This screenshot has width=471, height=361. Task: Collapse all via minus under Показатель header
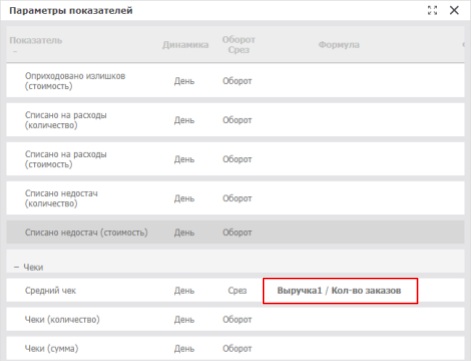click(x=15, y=52)
